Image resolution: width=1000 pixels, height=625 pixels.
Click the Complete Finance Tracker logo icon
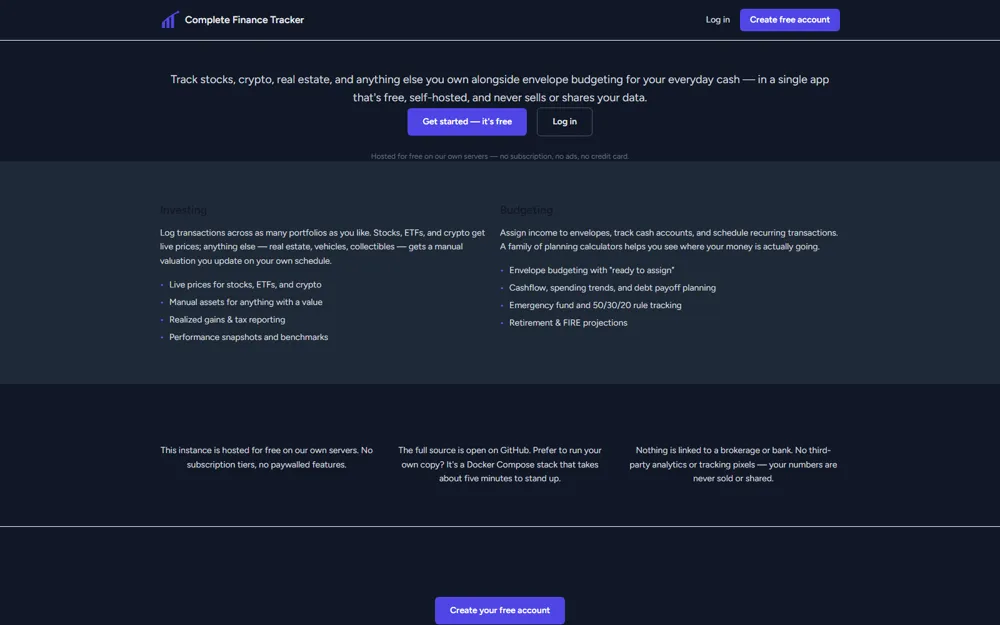[x=170, y=20]
